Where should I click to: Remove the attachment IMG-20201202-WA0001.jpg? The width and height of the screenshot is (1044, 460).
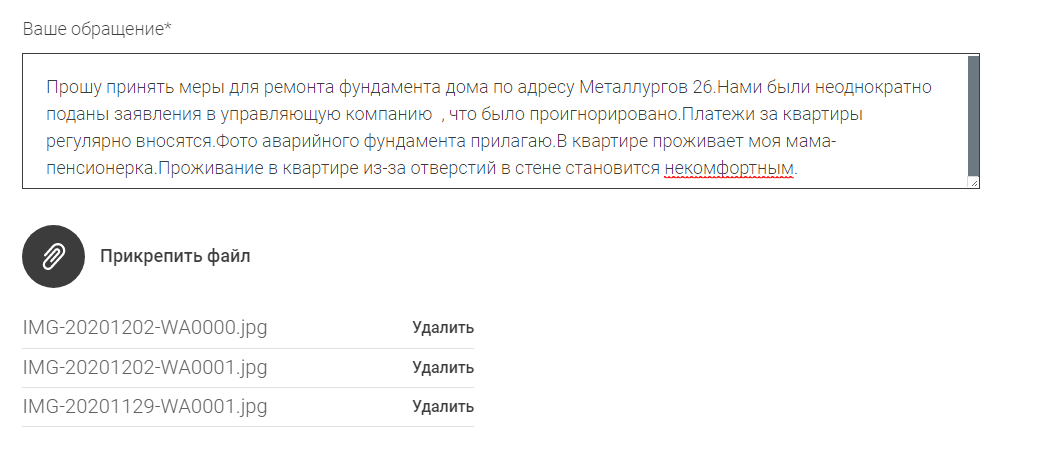[x=443, y=367]
